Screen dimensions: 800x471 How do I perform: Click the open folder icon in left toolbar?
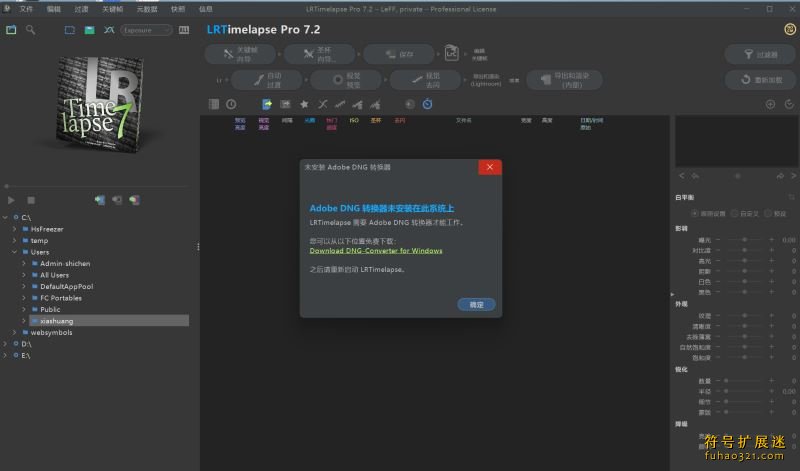[11, 30]
